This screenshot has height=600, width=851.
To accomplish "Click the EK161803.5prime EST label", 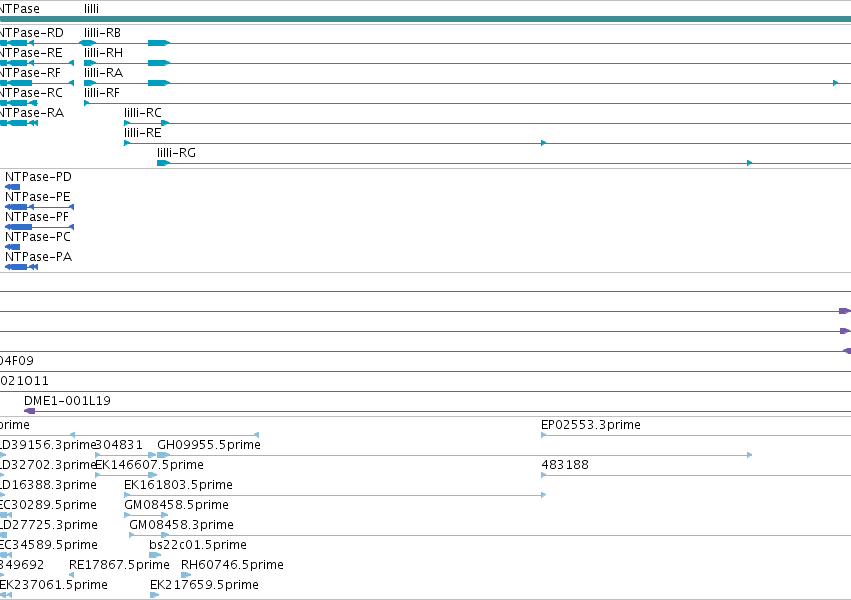I will [178, 485].
